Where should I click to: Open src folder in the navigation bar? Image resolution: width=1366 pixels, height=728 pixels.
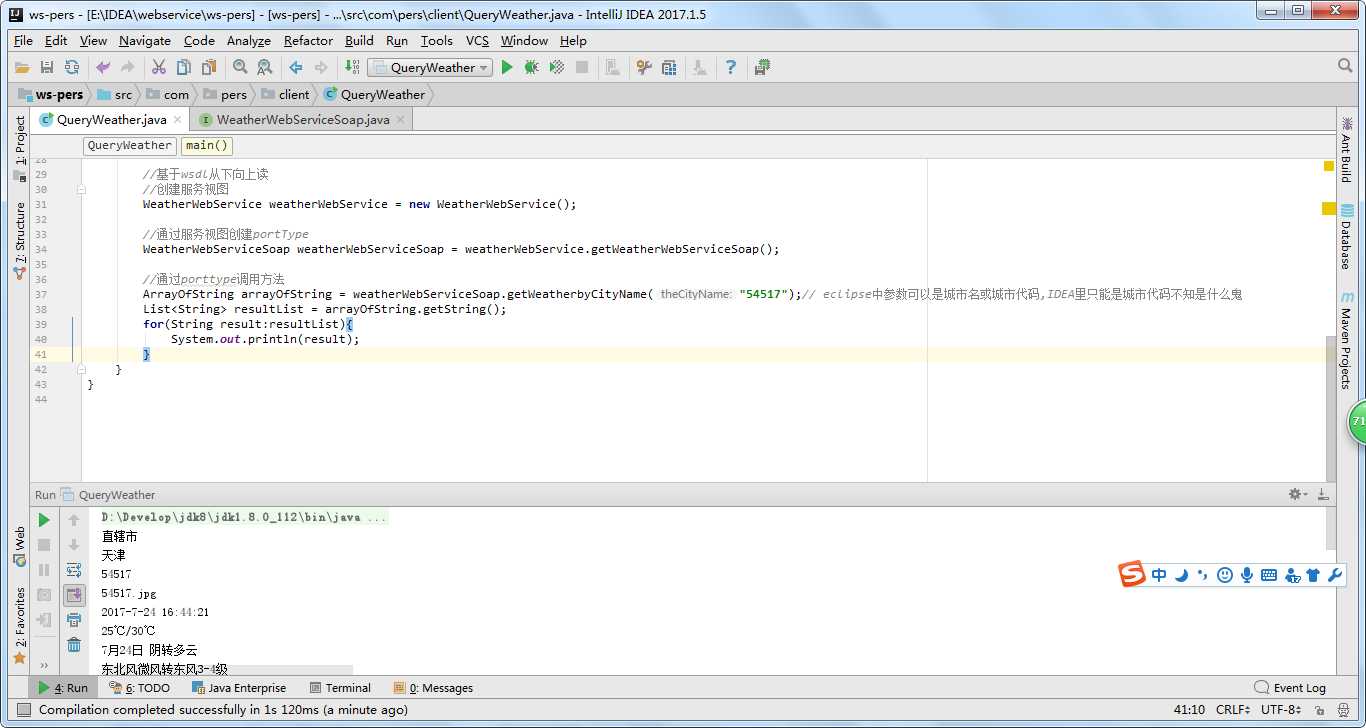pos(114,95)
